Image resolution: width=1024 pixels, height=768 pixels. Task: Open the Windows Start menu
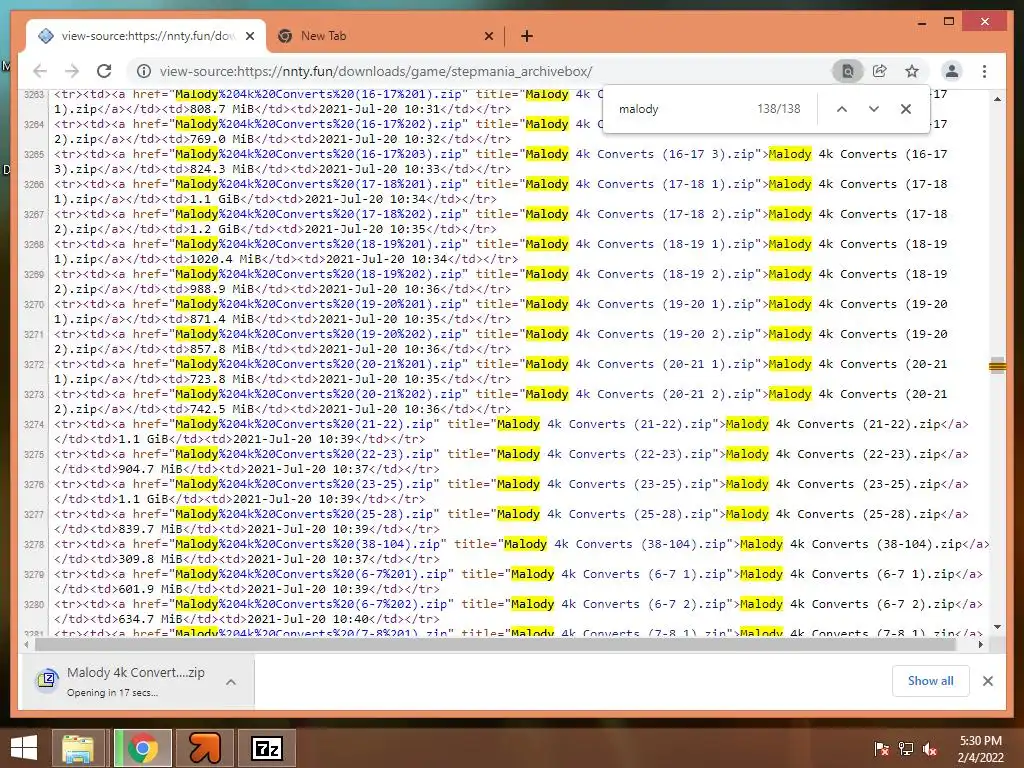(x=24, y=748)
